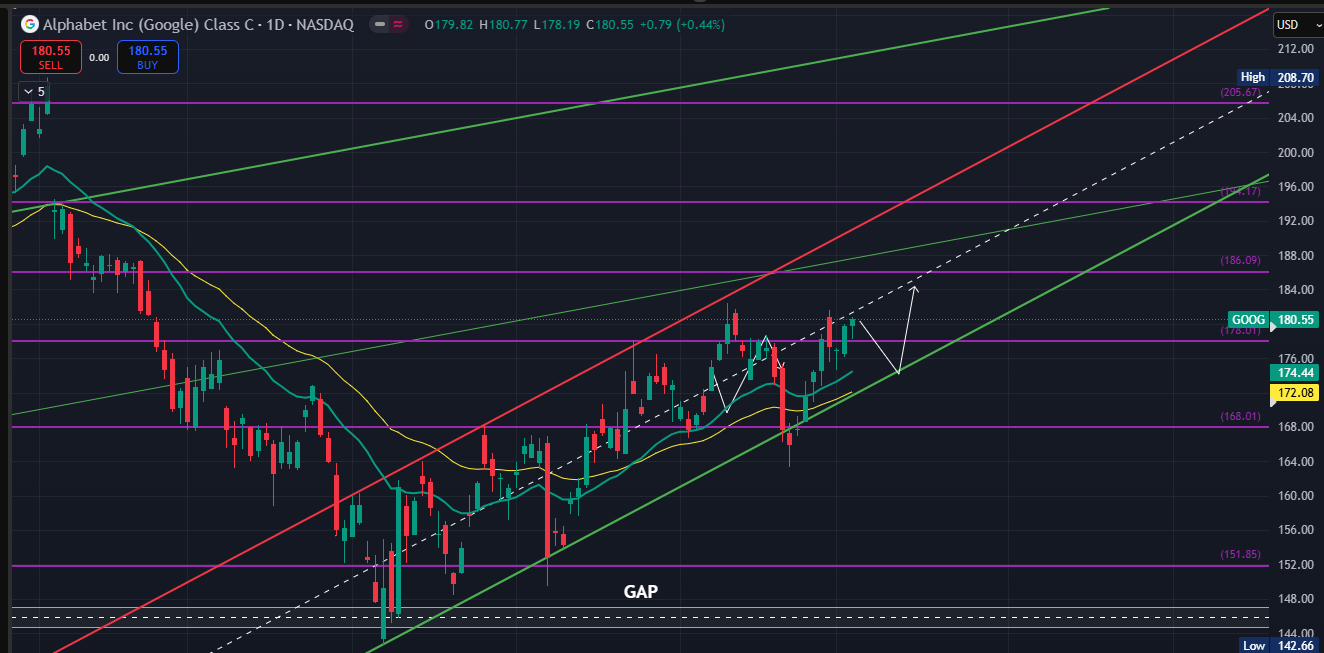Viewport: 1324px width, 653px height.
Task: Click the NASDAQ exchange label in the title
Action: tap(324, 25)
